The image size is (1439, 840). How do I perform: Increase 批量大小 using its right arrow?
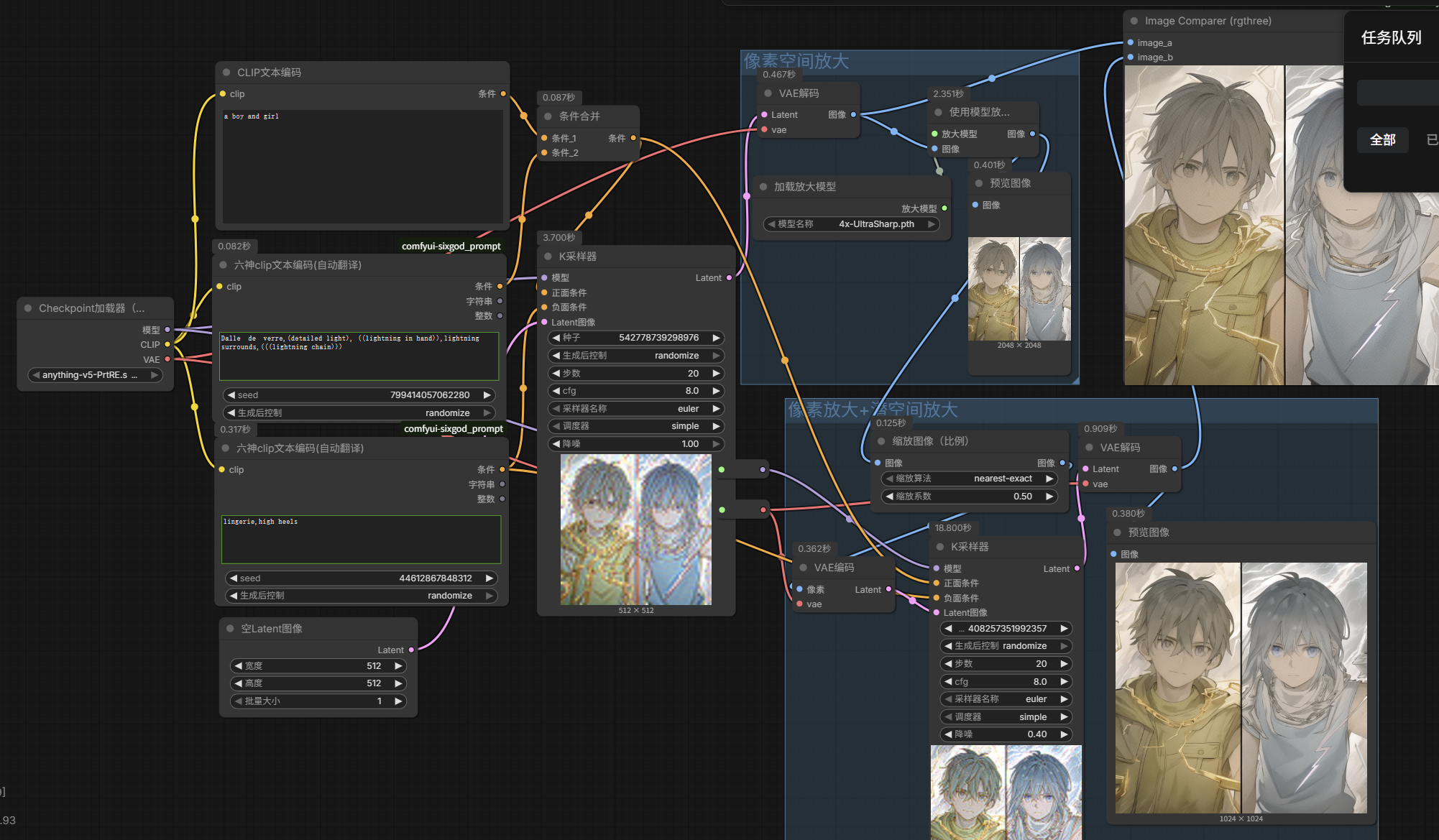pos(398,701)
